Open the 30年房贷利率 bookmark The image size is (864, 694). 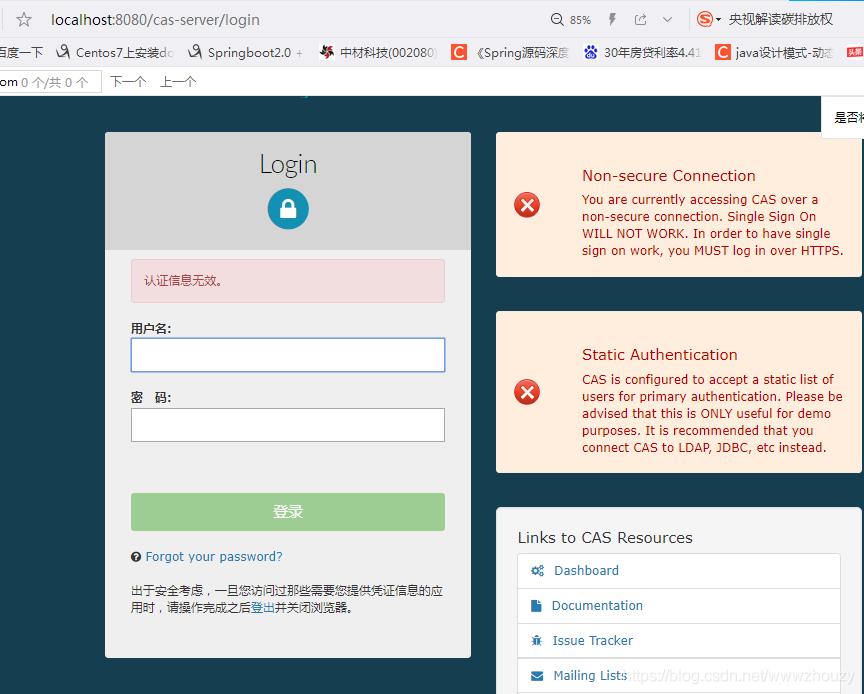[x=642, y=52]
